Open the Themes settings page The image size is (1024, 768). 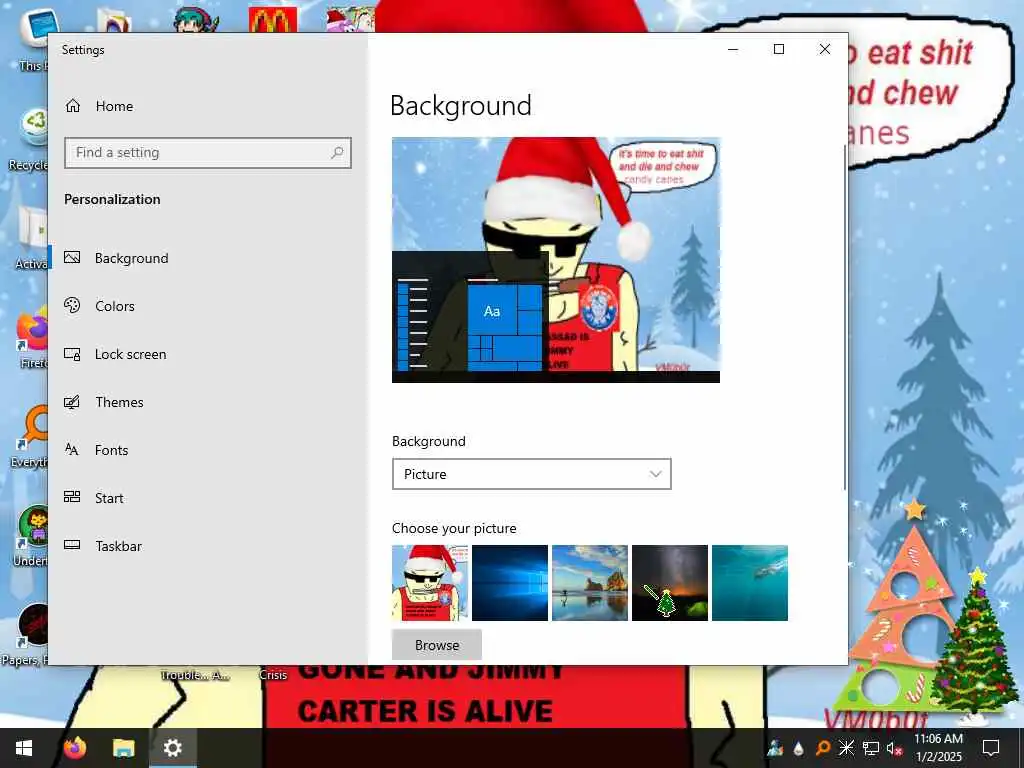tap(208, 402)
